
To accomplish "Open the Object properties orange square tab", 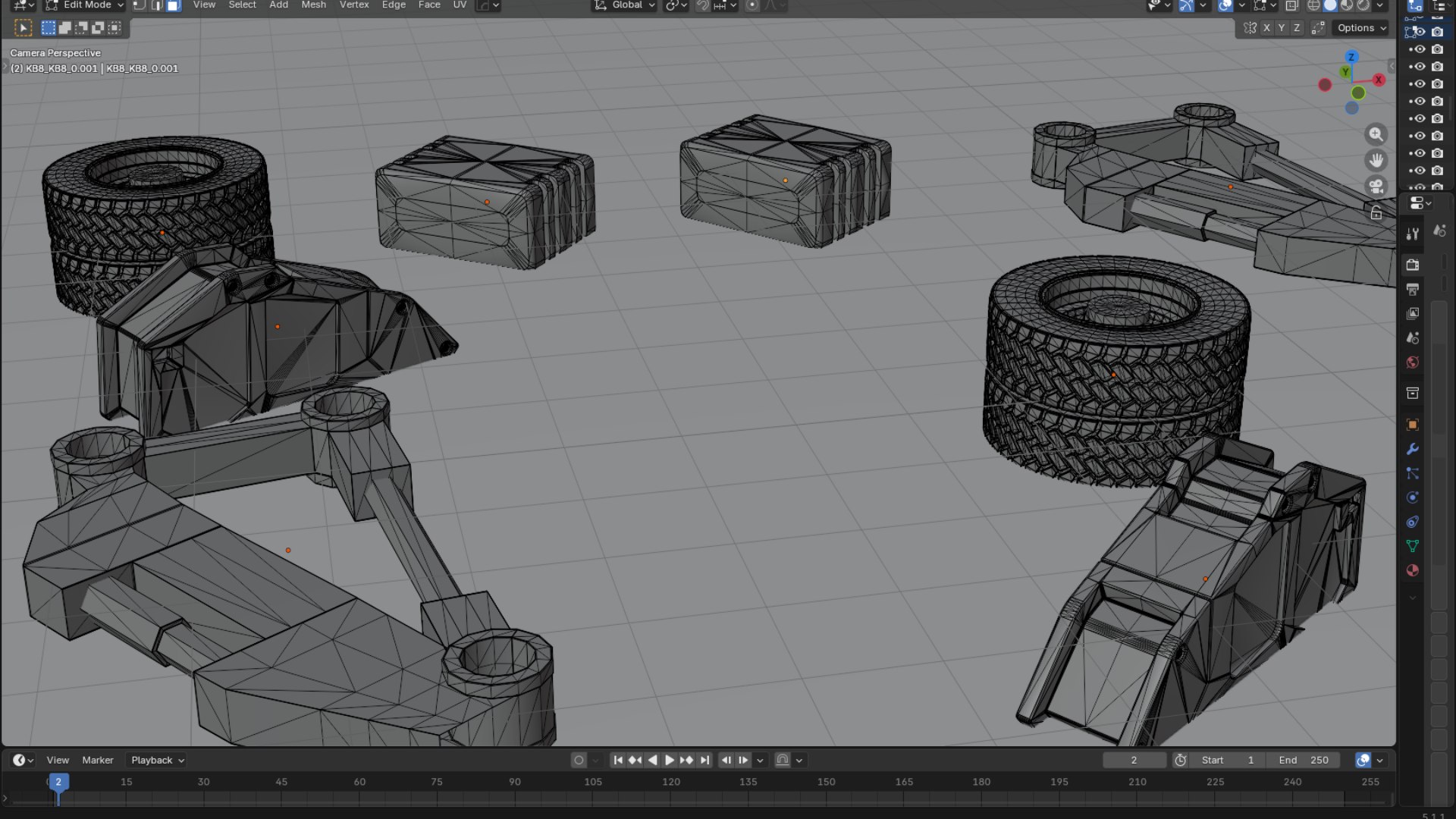I will click(1412, 425).
